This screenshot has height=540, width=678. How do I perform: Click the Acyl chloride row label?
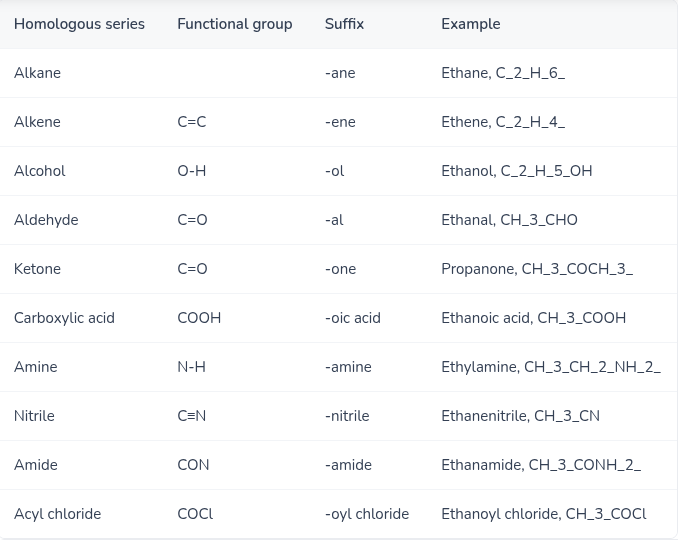click(58, 514)
